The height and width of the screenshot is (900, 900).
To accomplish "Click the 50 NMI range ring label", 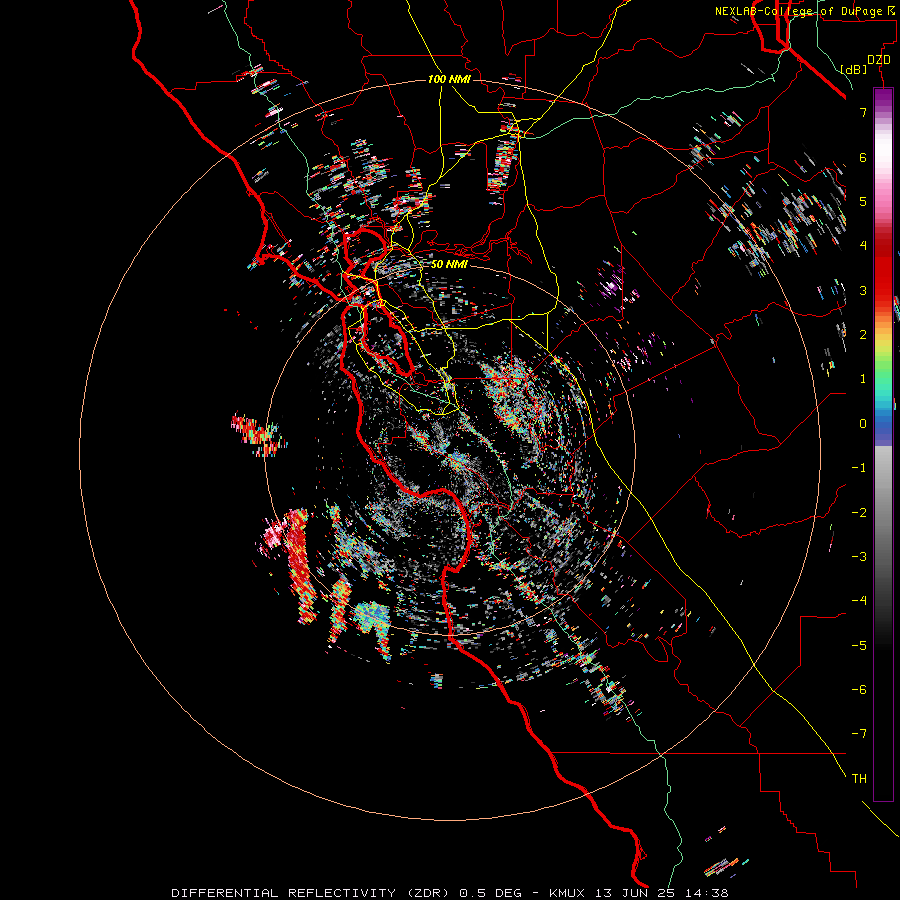I will pos(449,264).
